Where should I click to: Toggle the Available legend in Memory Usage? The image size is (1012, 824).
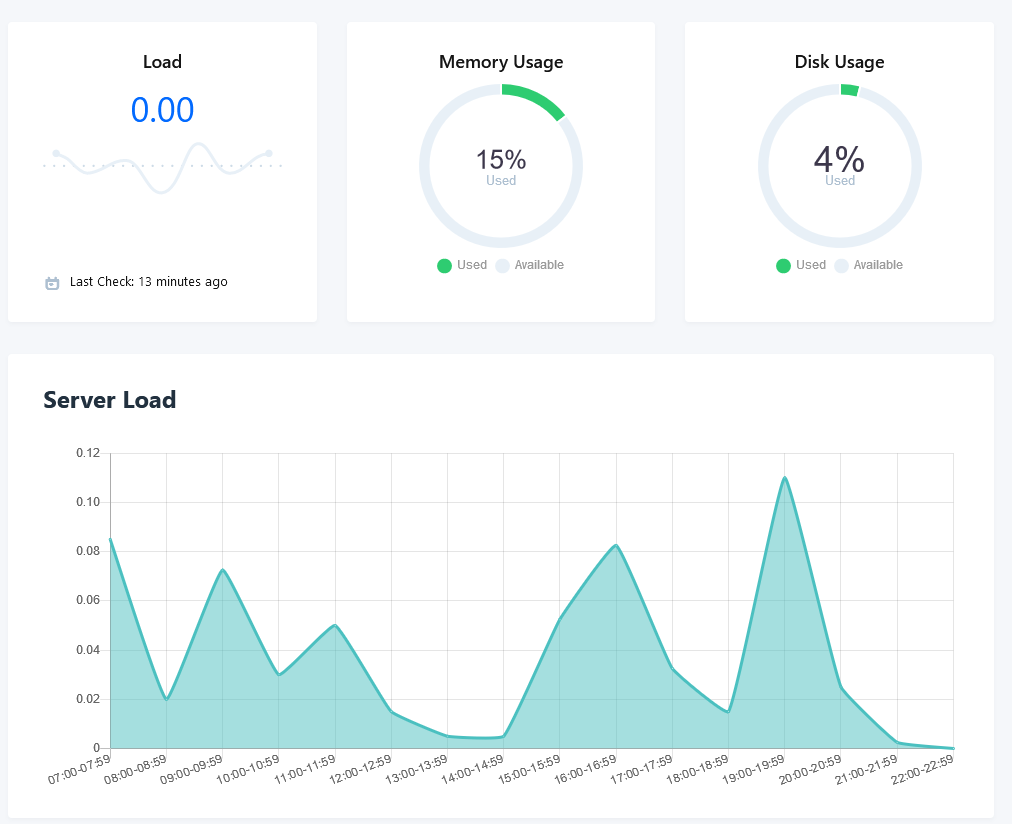(x=530, y=265)
